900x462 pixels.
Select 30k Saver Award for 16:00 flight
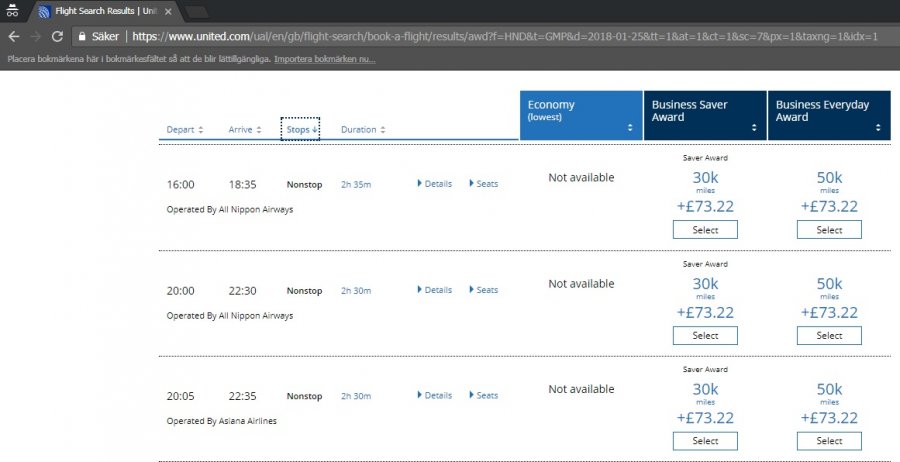pyautogui.click(x=705, y=230)
